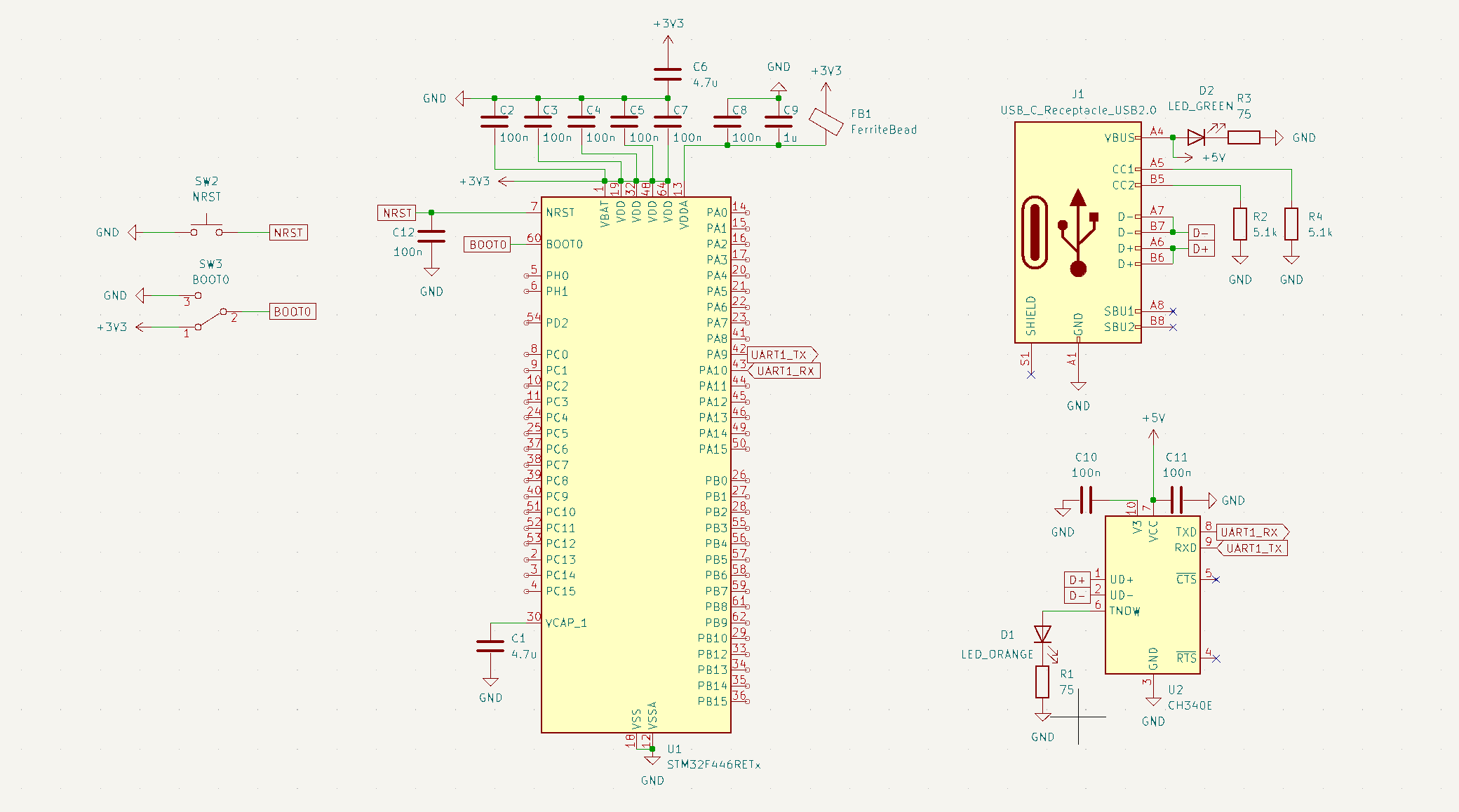Select capacitor C12 on the NRST line
The height and width of the screenshot is (812, 1459).
point(431,236)
